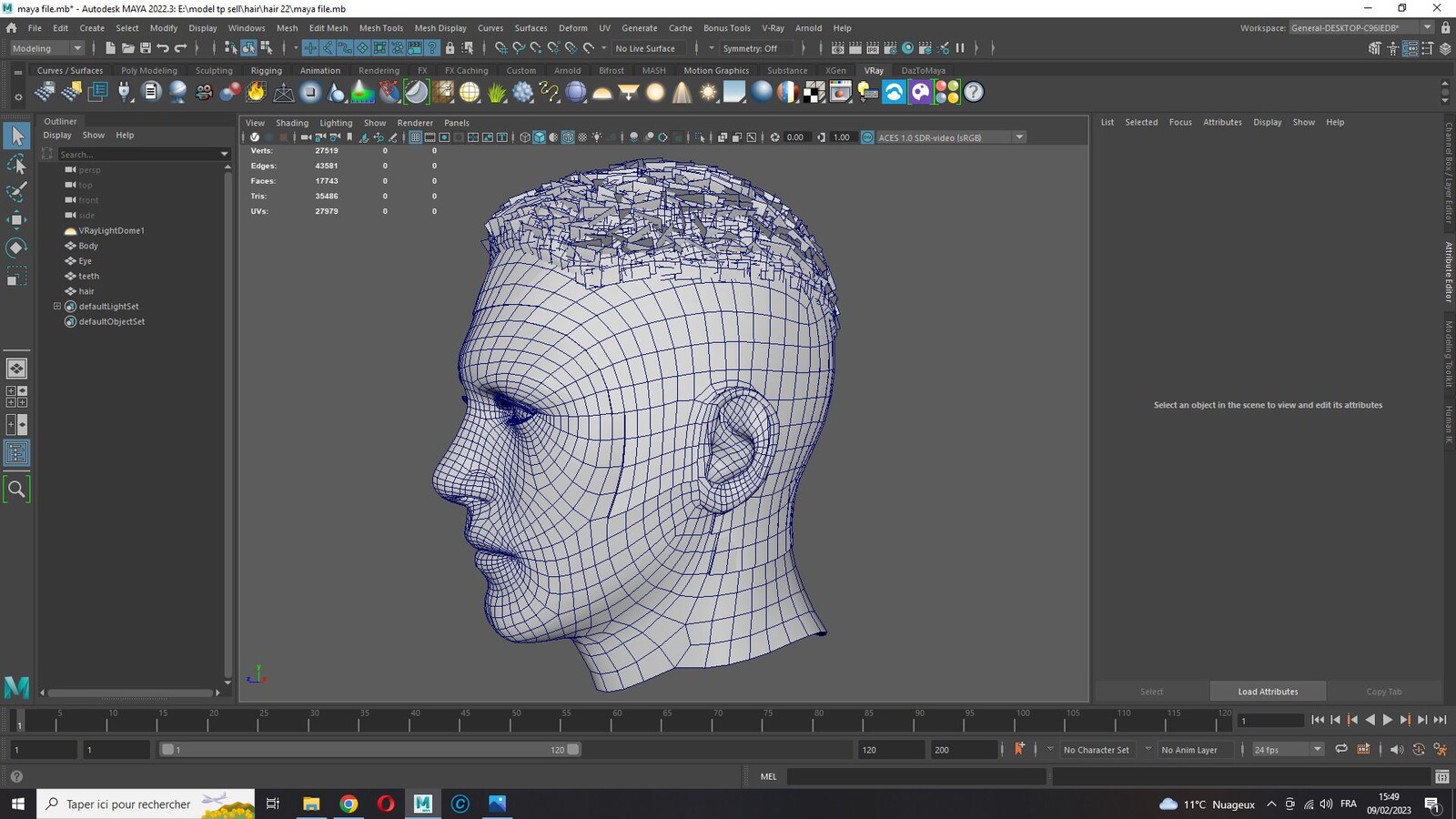Image resolution: width=1456 pixels, height=819 pixels.
Task: Open the V-Ray shelf help icon
Action: point(974,92)
